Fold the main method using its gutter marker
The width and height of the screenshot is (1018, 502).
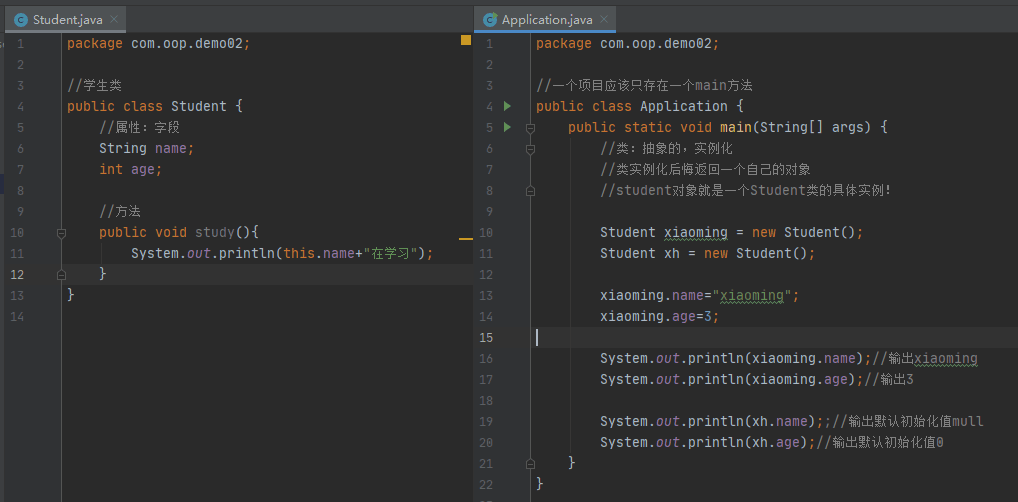[529, 127]
